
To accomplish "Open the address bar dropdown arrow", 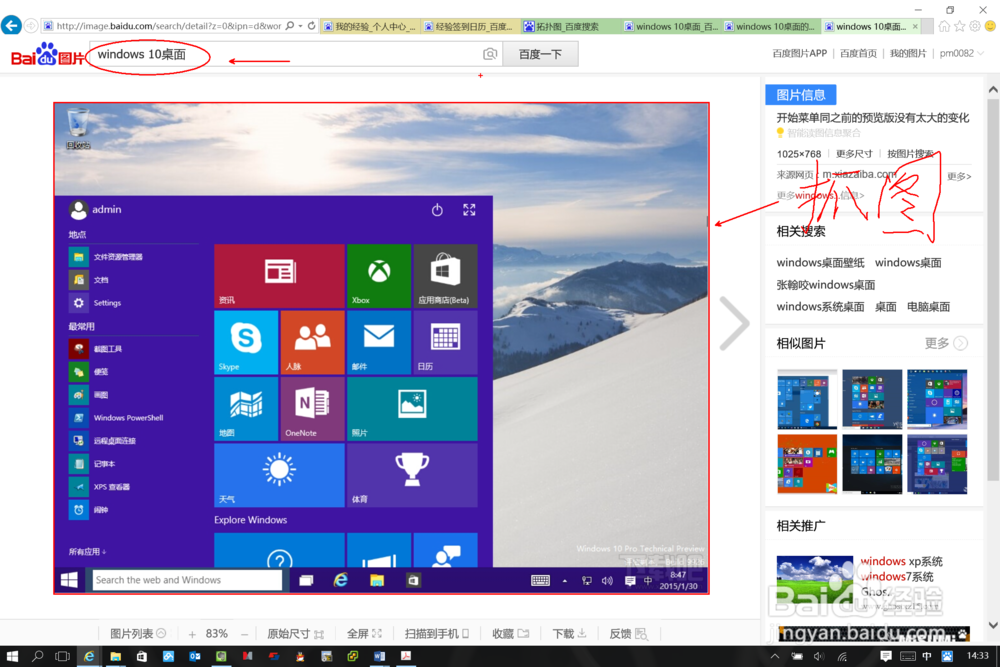I will click(300, 26).
